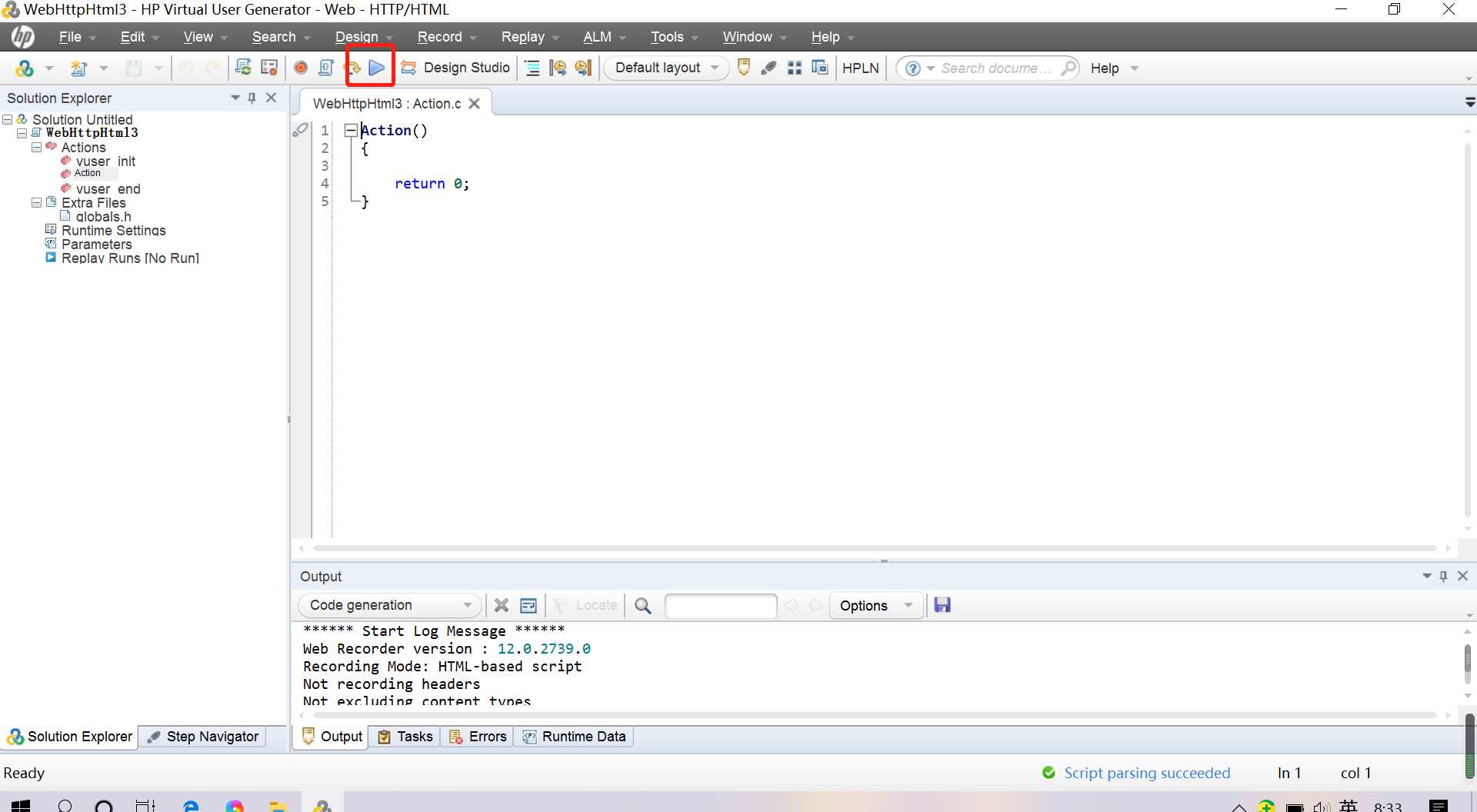Click the step navigator rocket toolbar icon

click(x=769, y=68)
